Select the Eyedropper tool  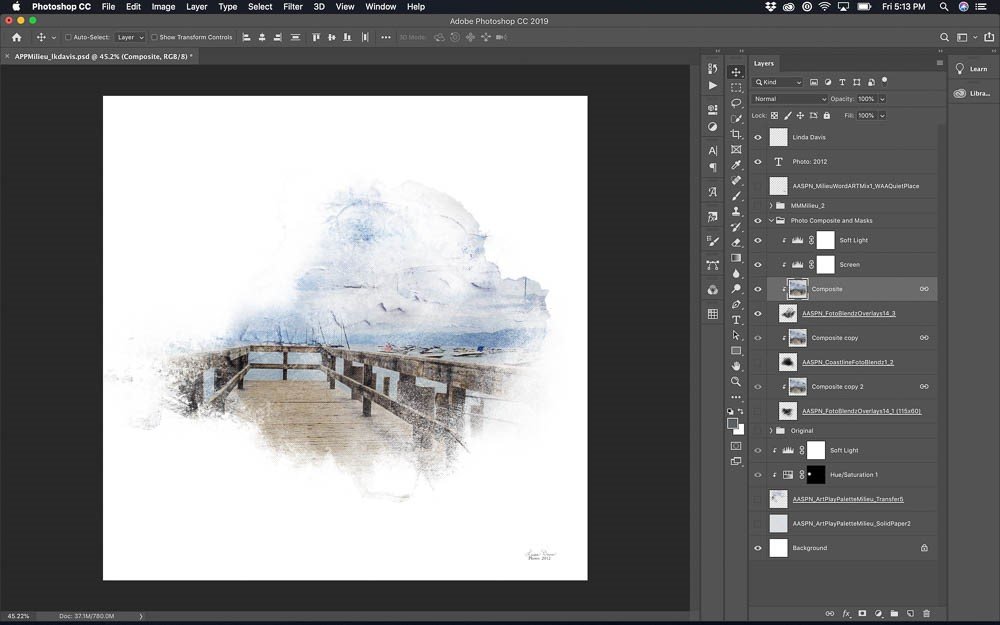pos(736,165)
